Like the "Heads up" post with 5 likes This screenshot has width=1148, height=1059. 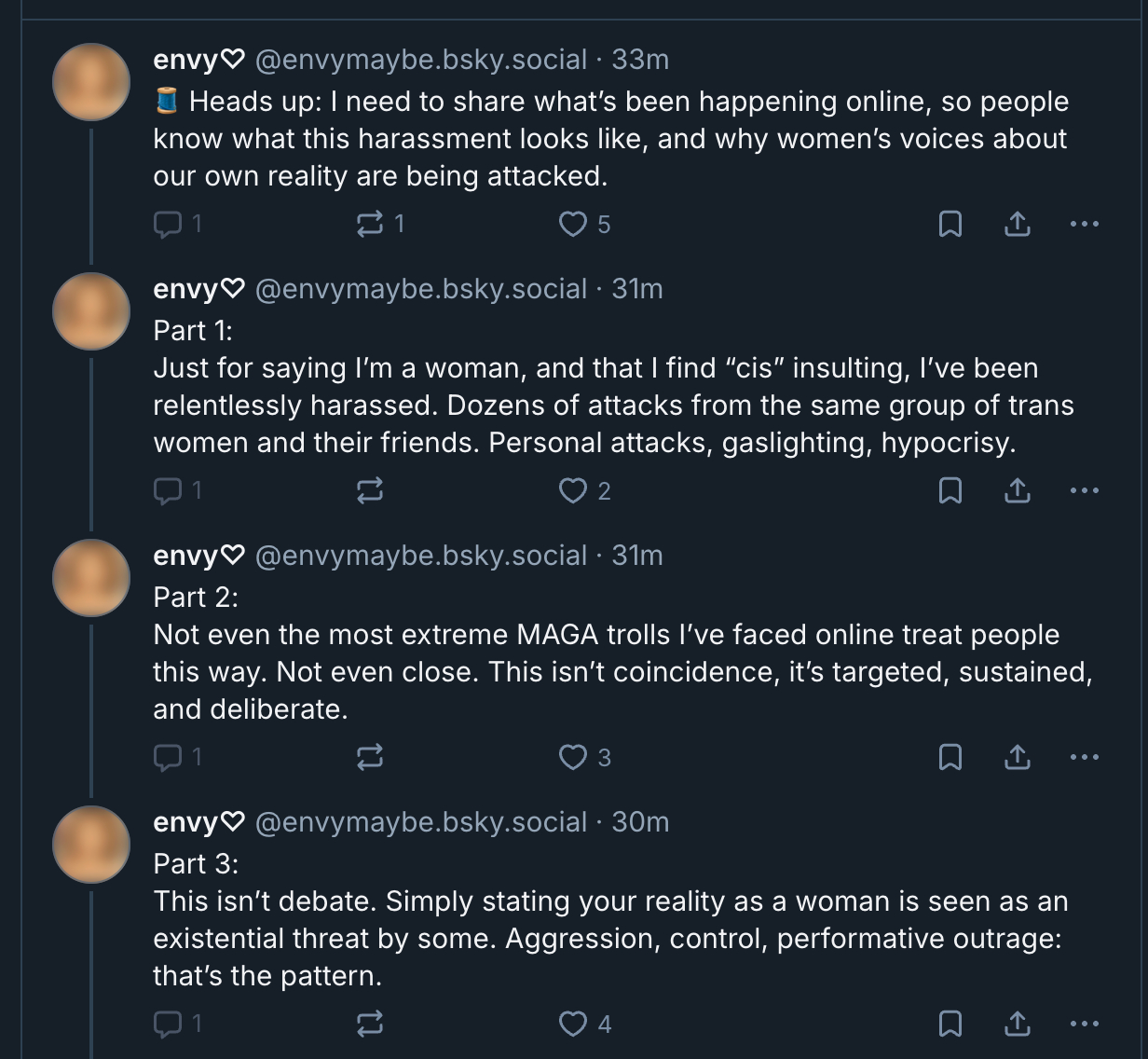[x=572, y=224]
